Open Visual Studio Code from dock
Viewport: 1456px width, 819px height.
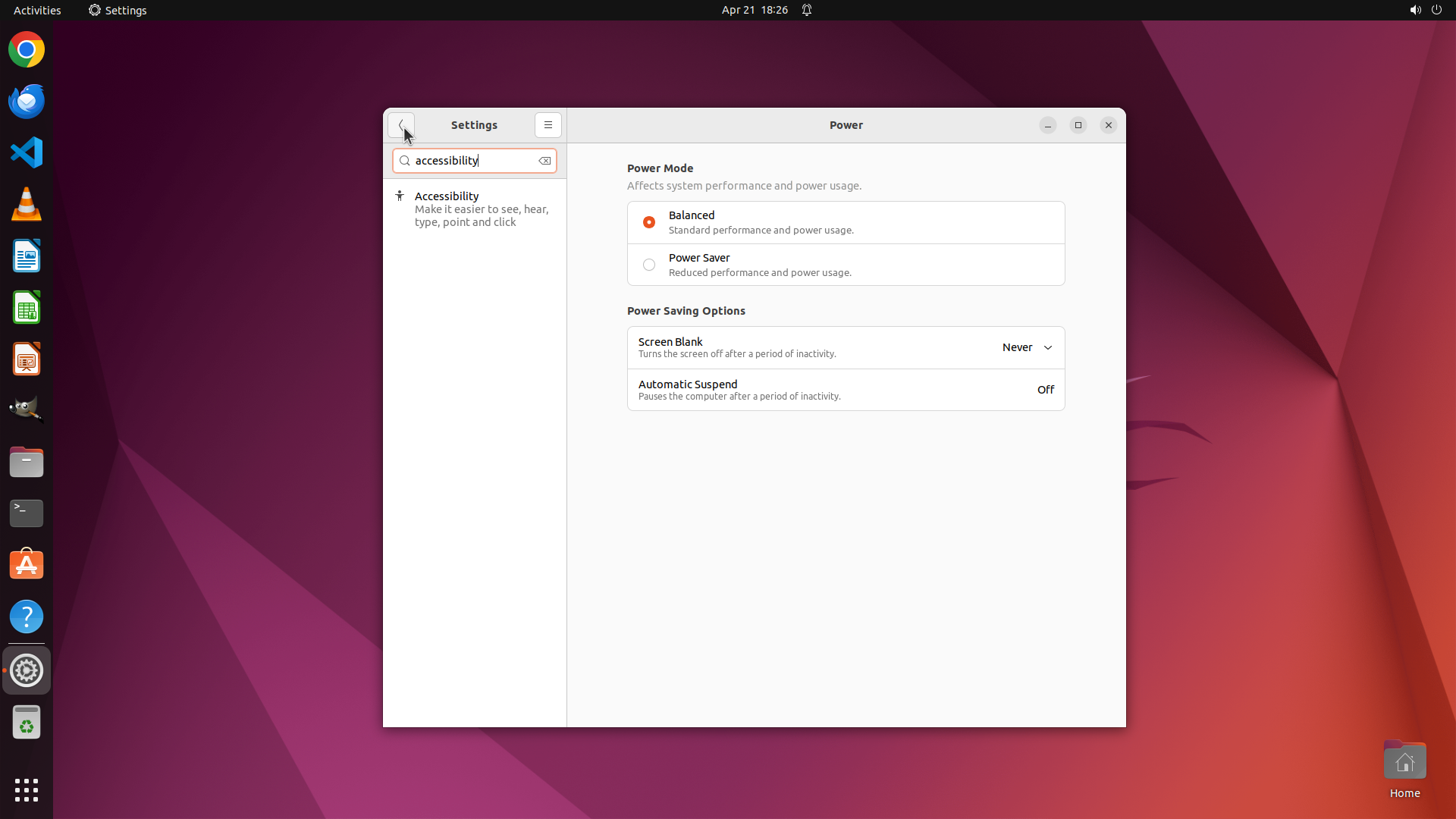click(x=27, y=152)
